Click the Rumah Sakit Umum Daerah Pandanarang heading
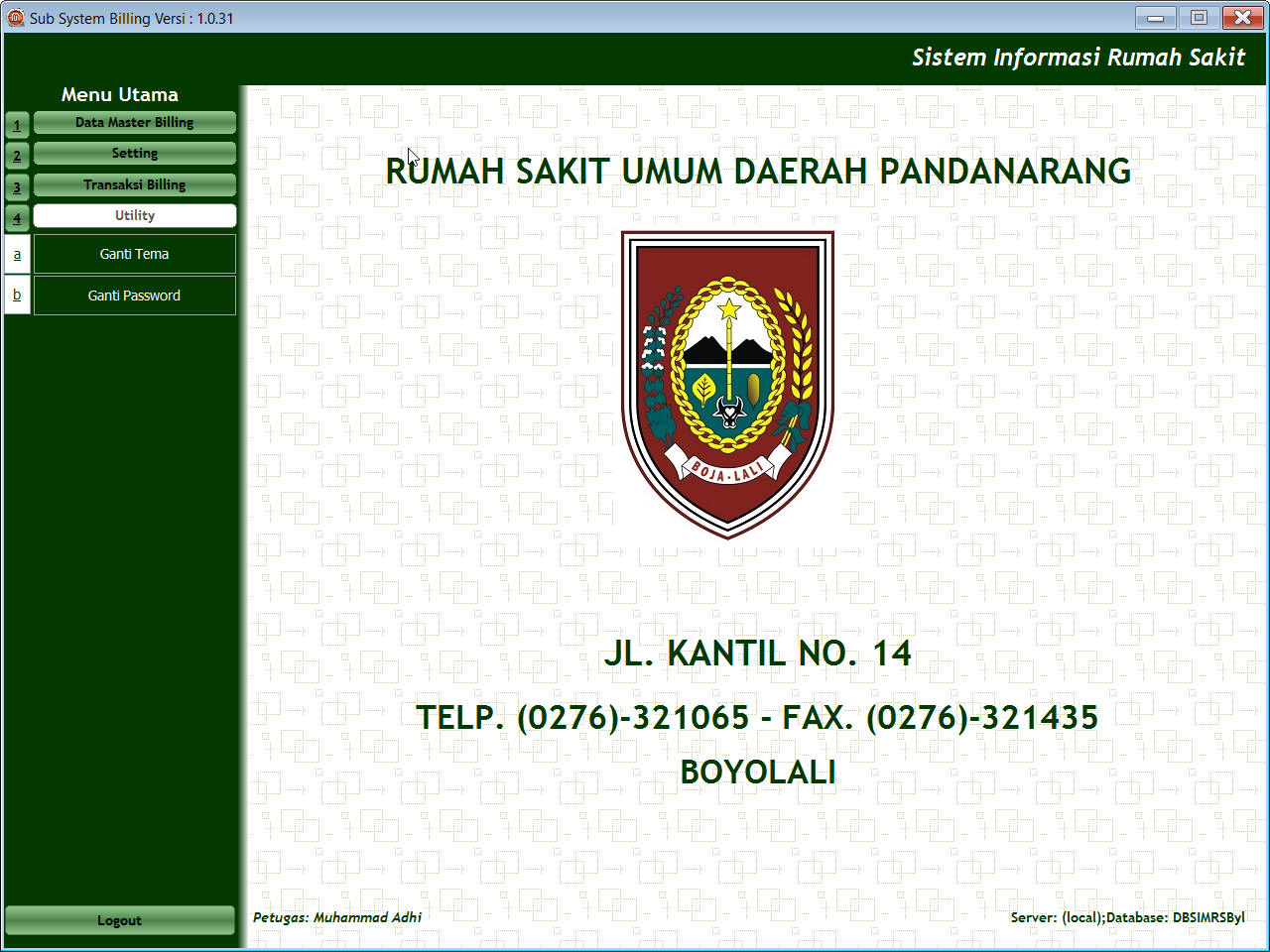 coord(758,171)
